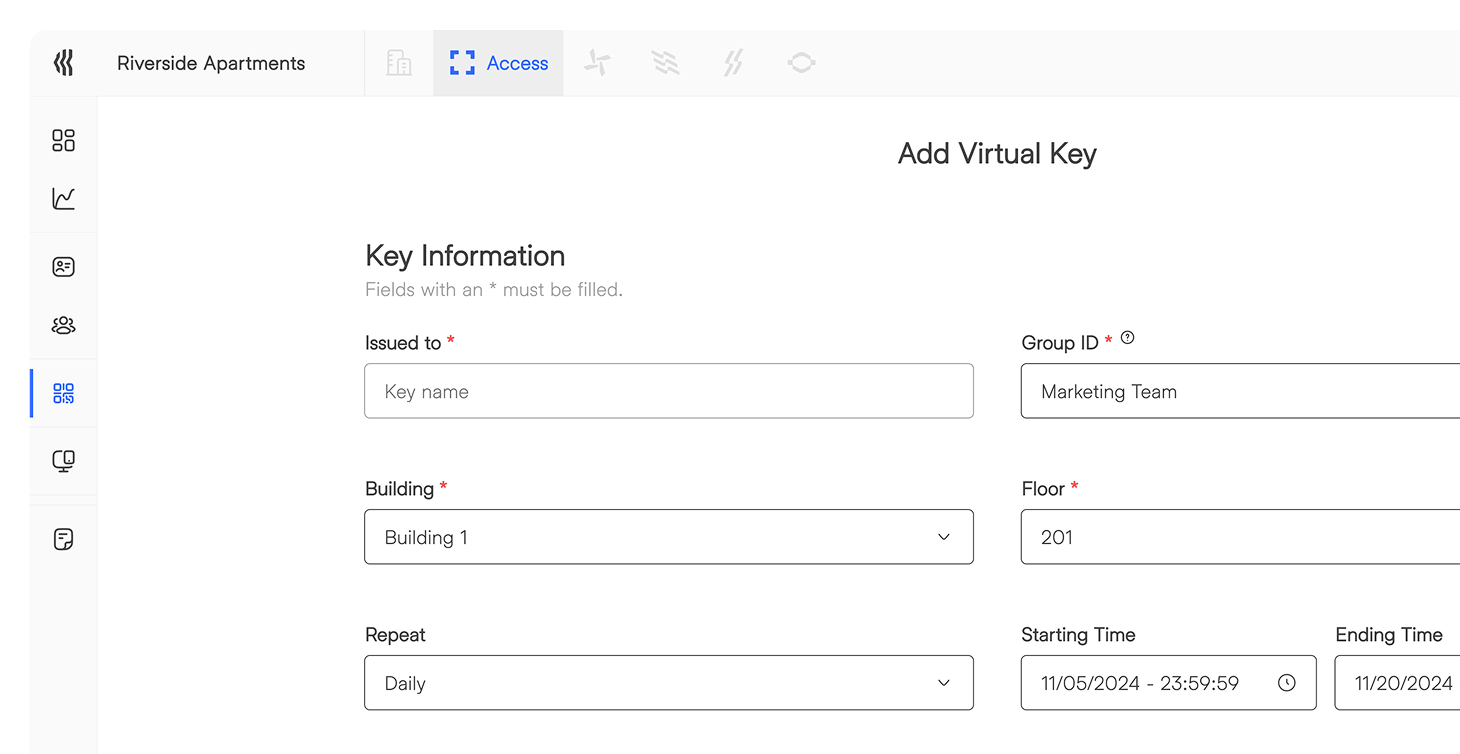Open QR code virtual keys icon

coord(63,393)
